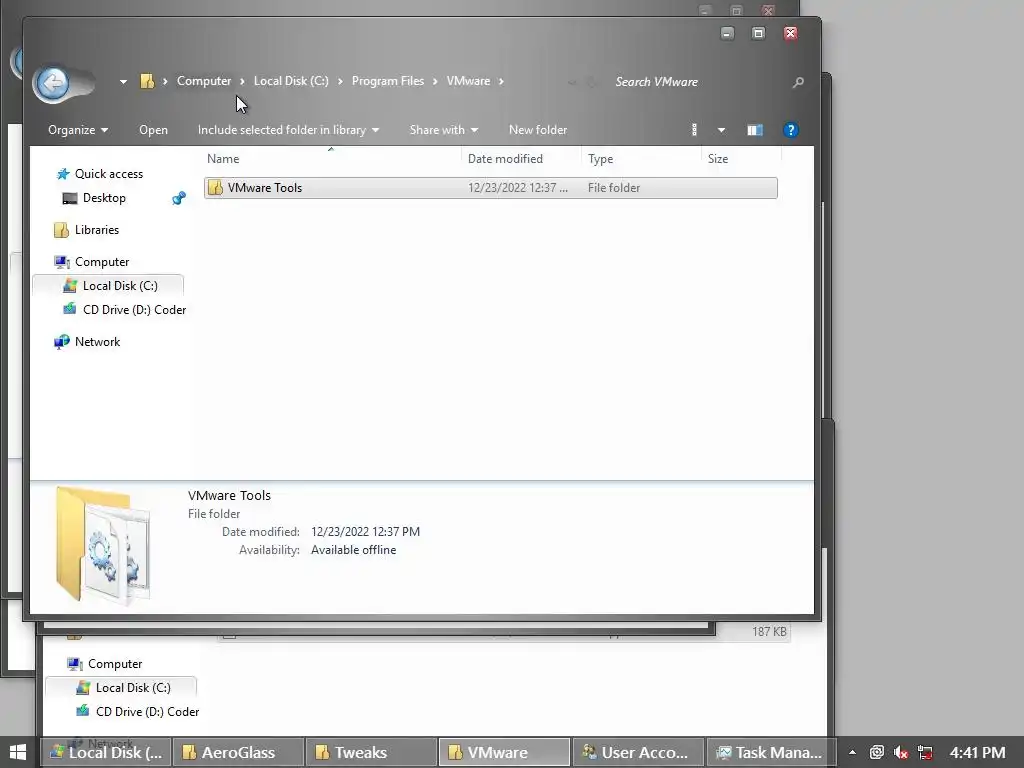Open Help with the blue question icon
The image size is (1024, 768).
(790, 130)
